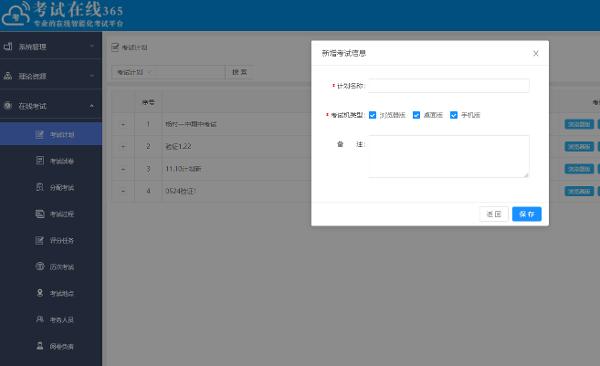Screen dimensions: 600x366
Task: Click the 计划名称 input field
Action: coord(448,86)
